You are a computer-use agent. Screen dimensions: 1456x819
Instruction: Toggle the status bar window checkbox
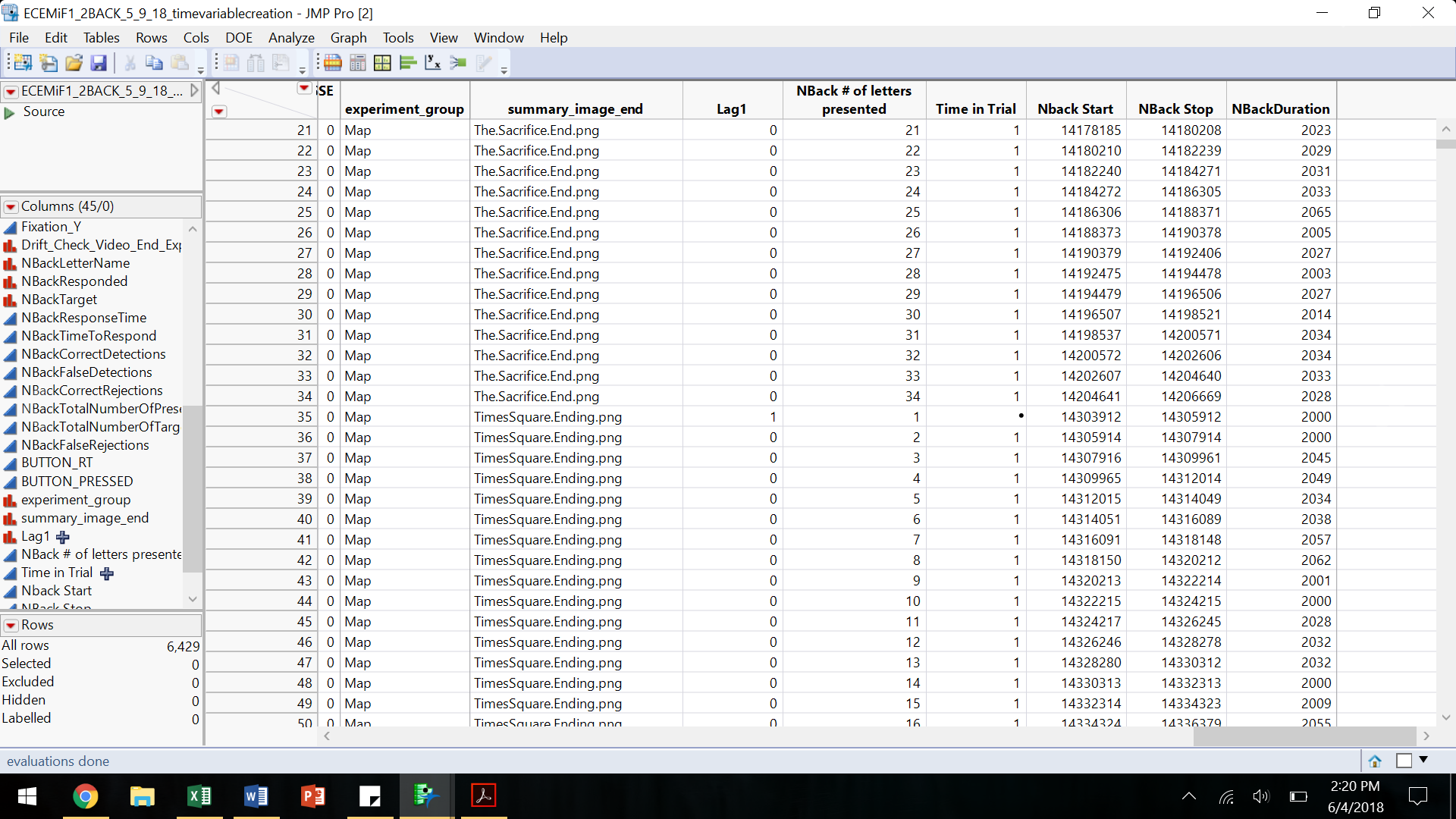coord(1404,761)
